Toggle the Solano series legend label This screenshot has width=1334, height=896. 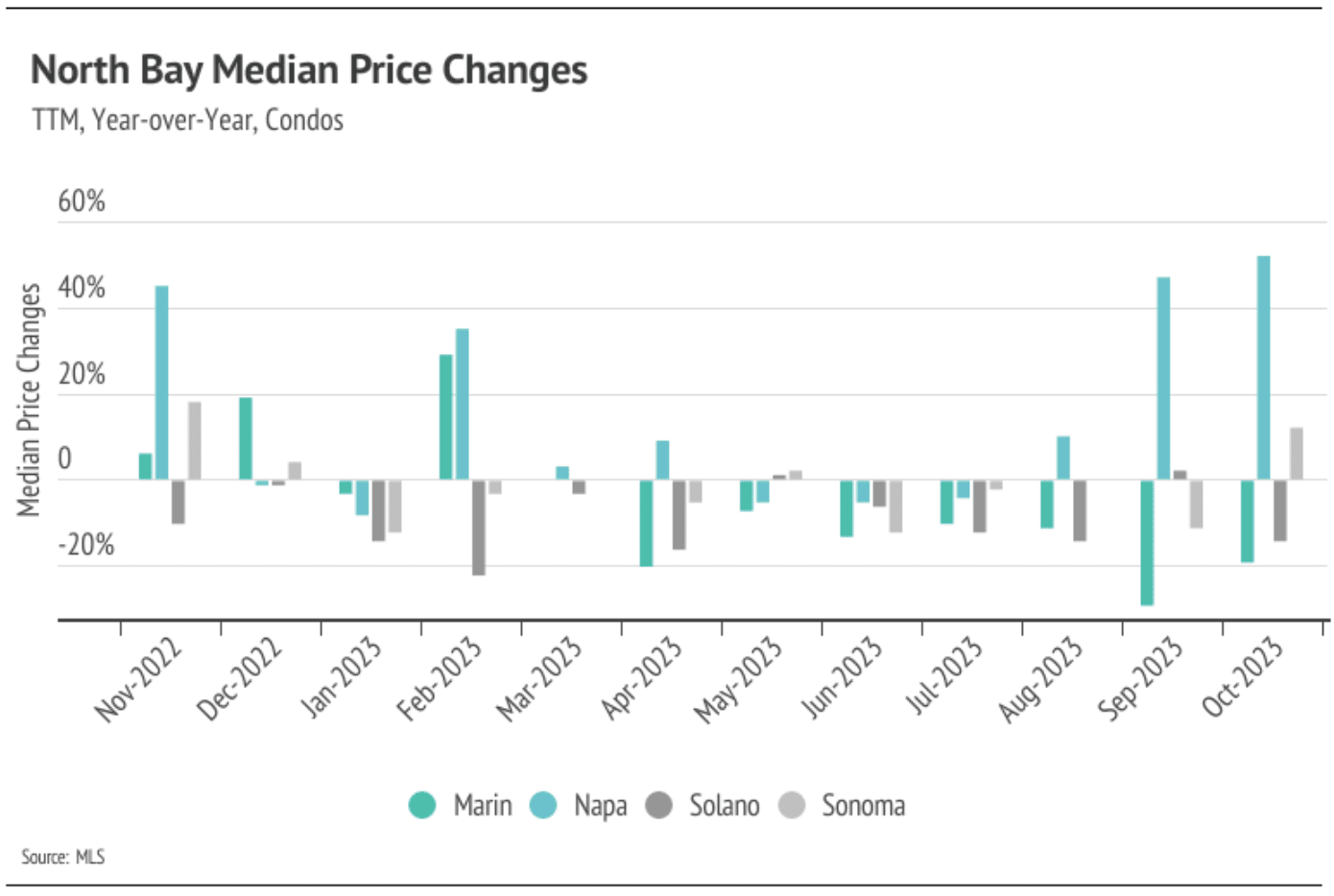tap(724, 805)
